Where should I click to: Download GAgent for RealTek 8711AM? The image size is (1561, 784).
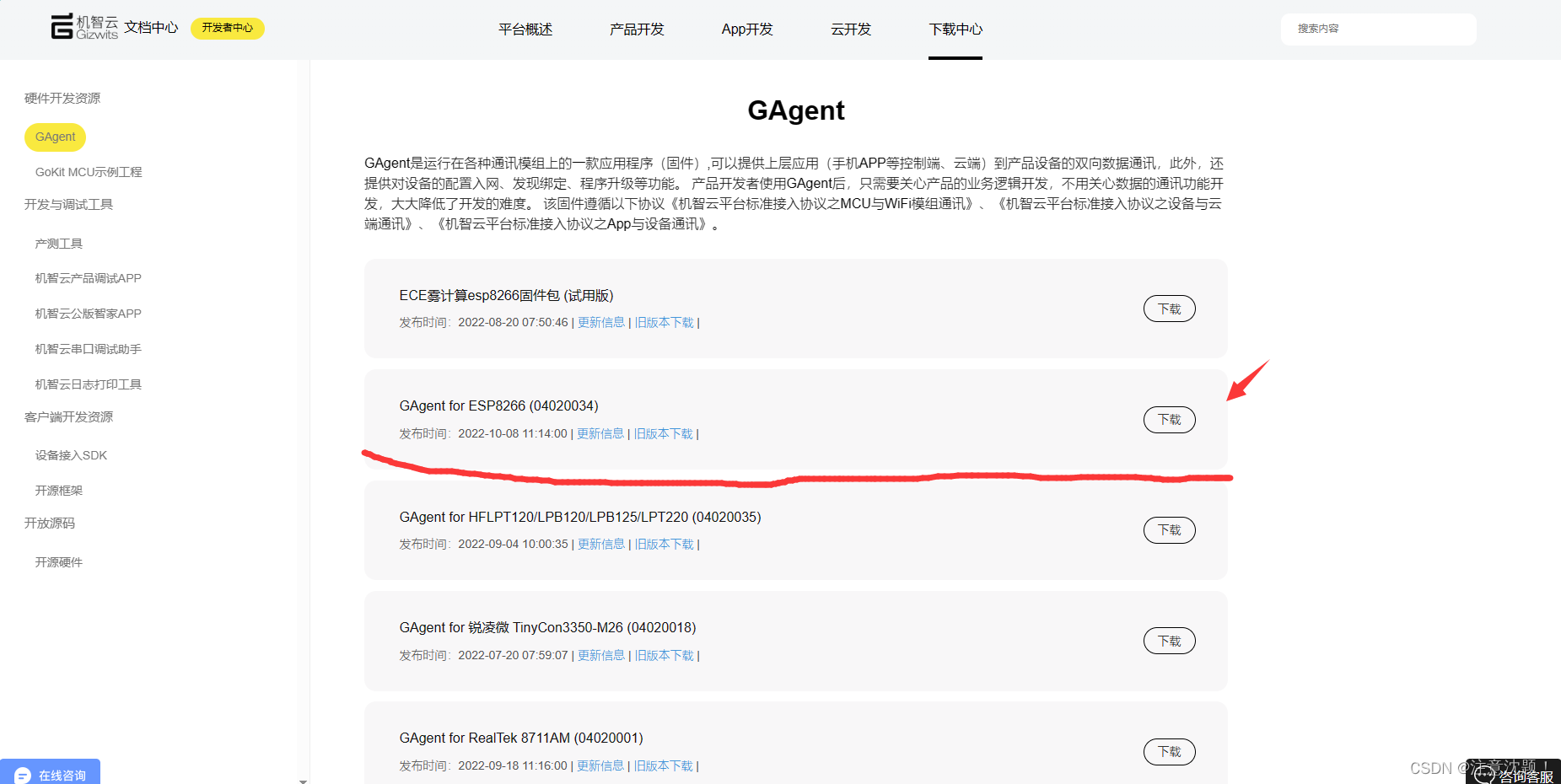(x=1169, y=751)
